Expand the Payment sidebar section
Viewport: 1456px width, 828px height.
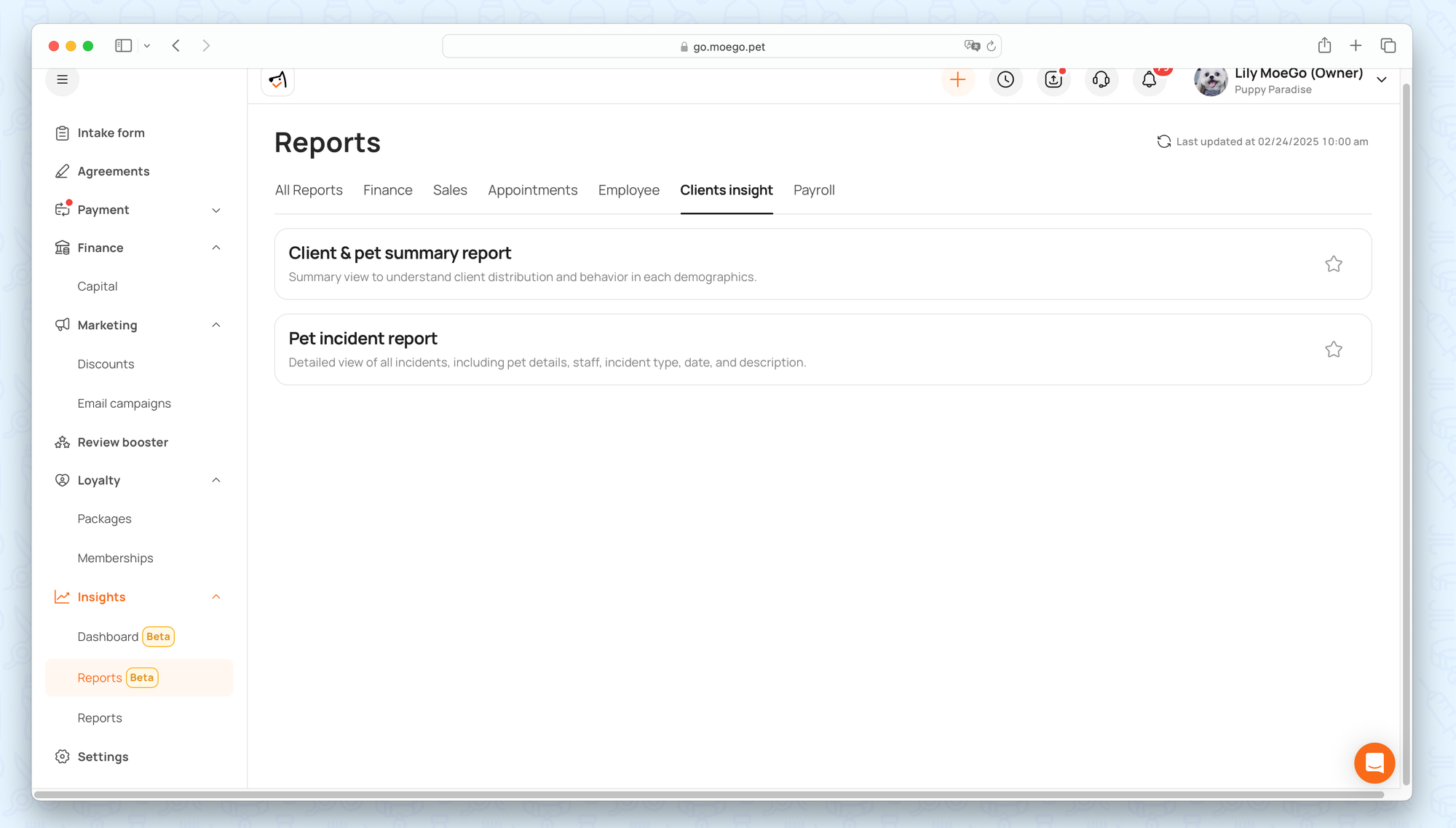click(216, 210)
